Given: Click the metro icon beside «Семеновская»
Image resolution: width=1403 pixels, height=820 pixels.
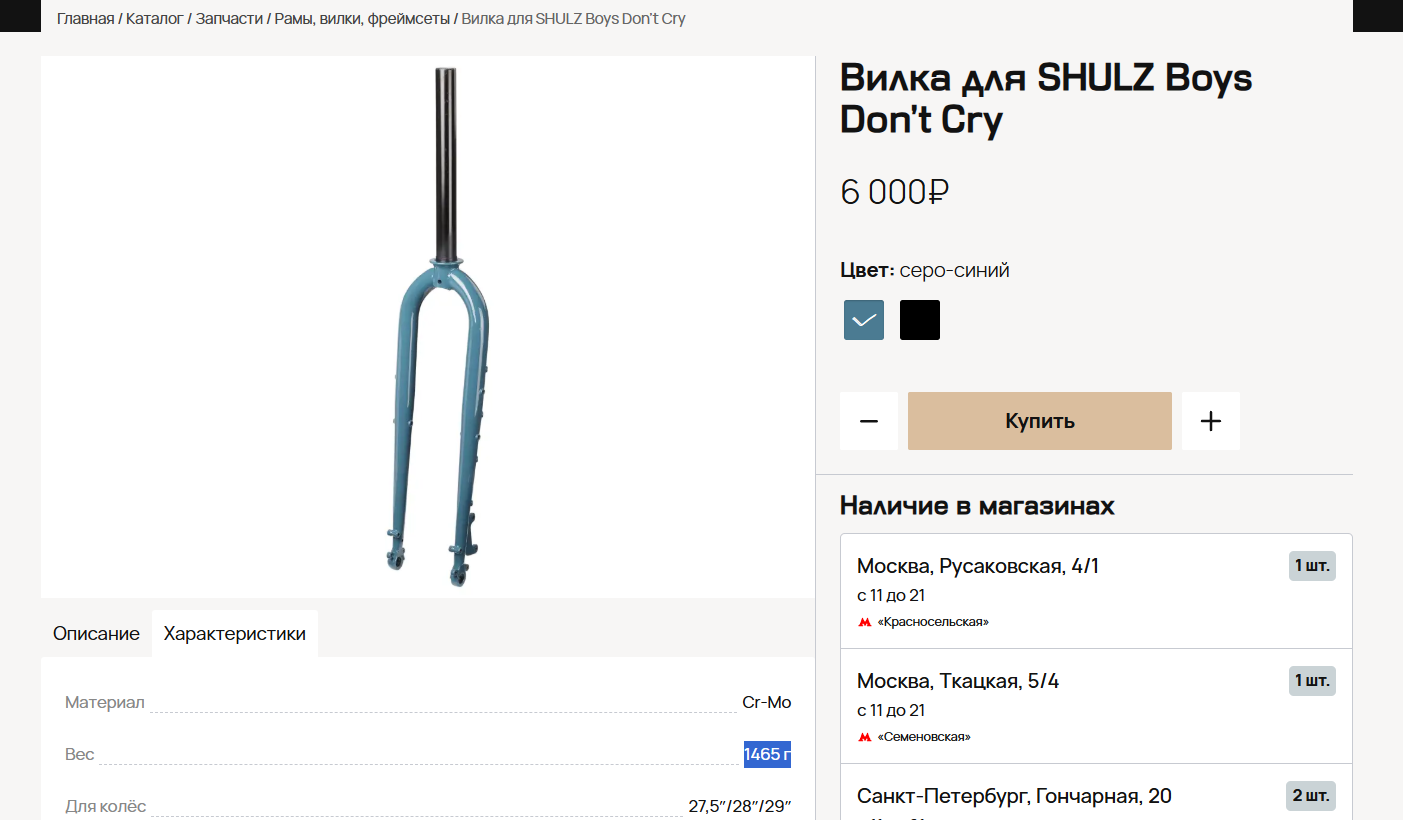Looking at the screenshot, I should (x=864, y=737).
